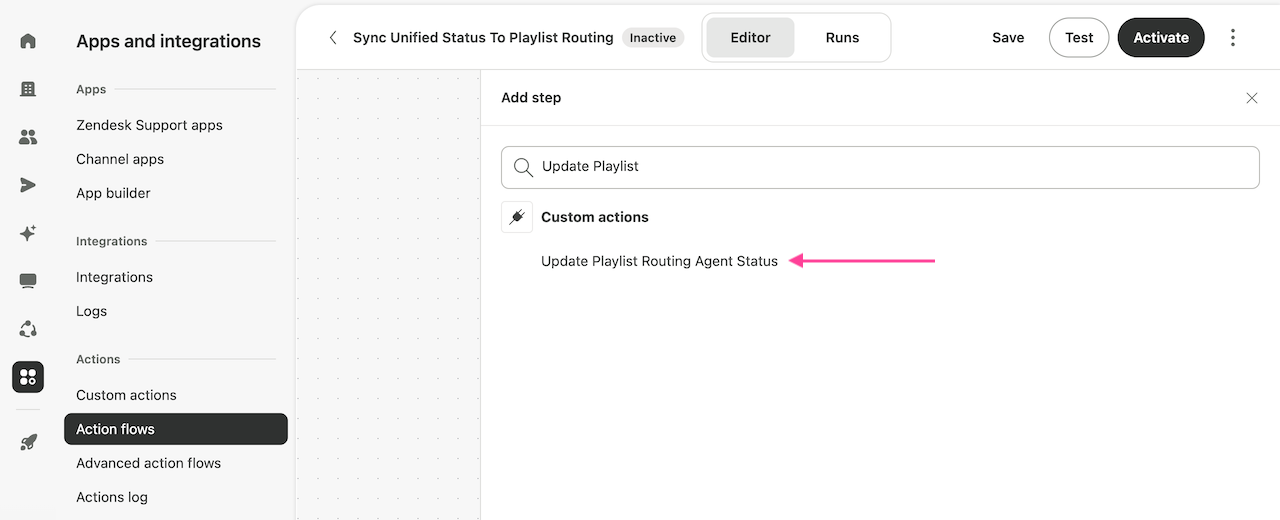Open Custom actions in sidebar
This screenshot has height=520, width=1280.
click(x=126, y=395)
